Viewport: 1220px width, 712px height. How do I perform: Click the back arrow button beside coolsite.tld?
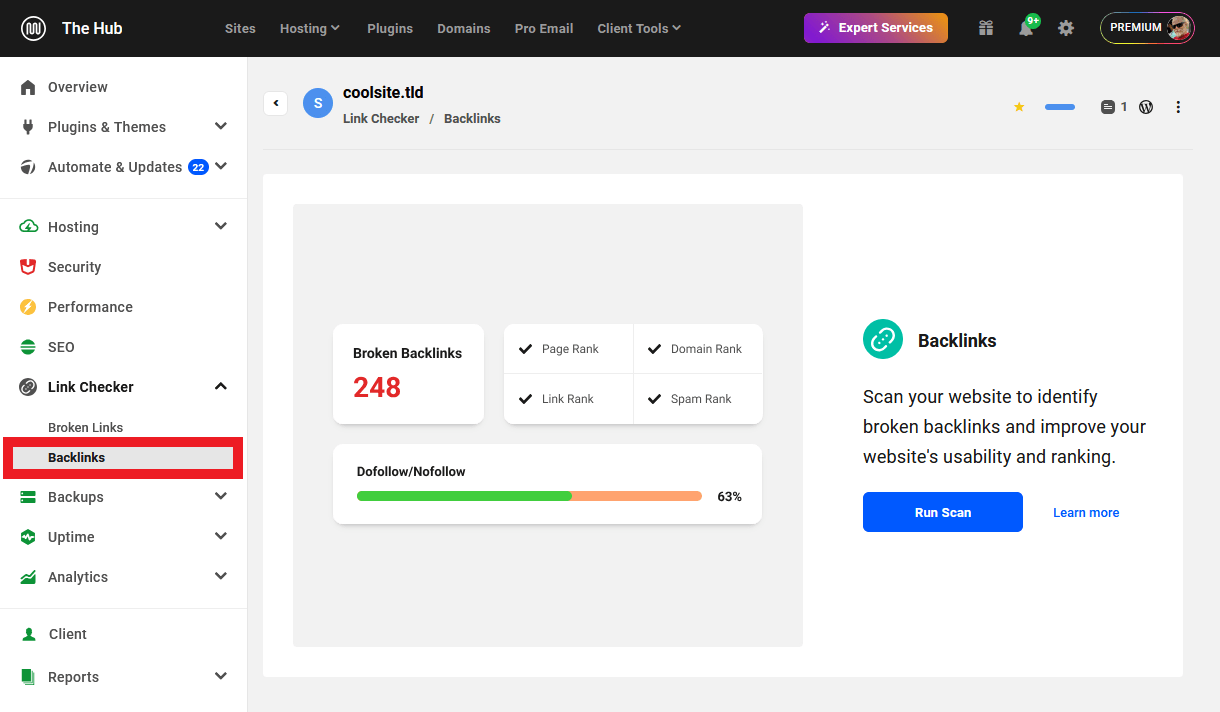(276, 103)
